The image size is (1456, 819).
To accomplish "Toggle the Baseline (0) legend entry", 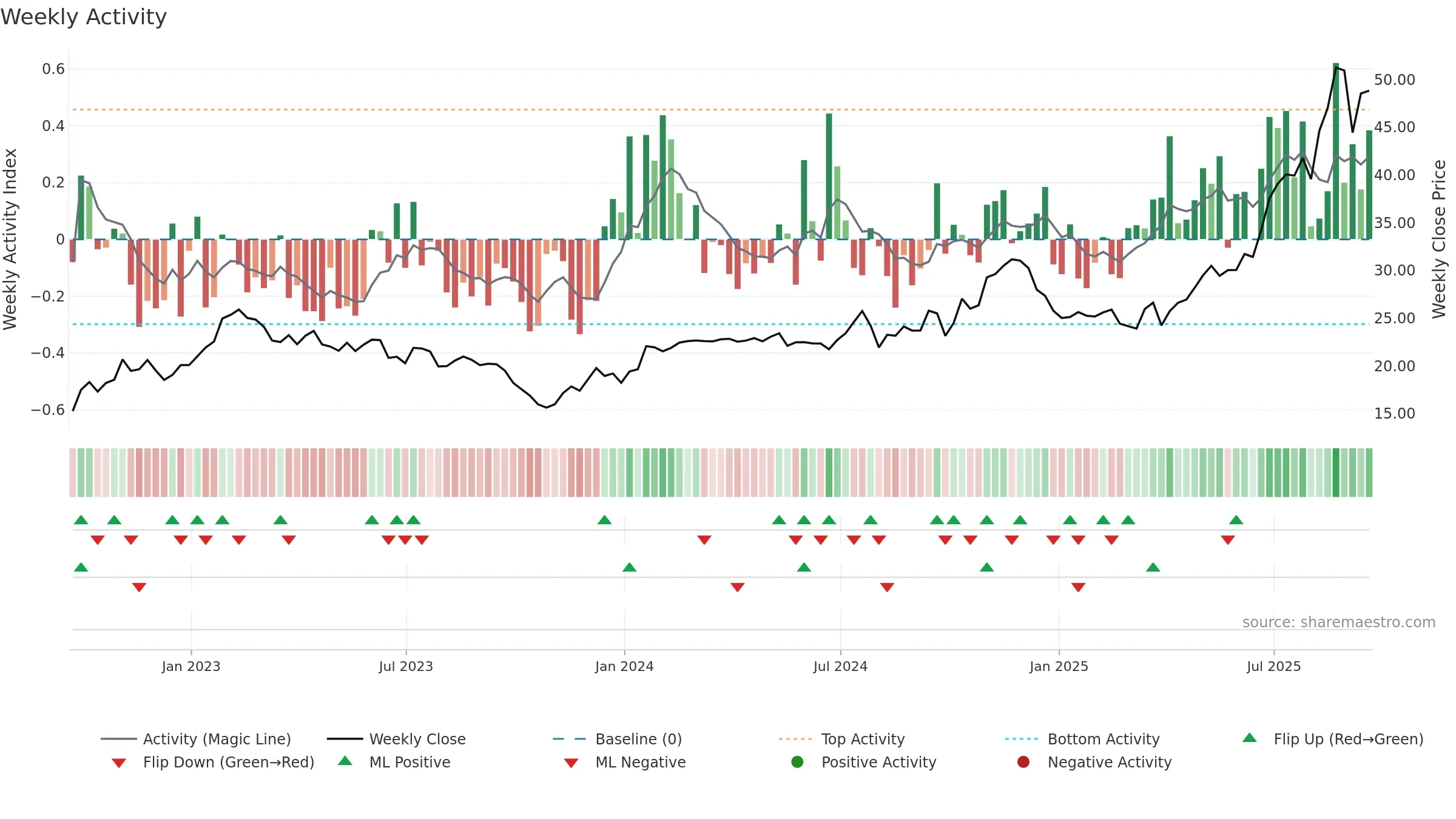I will click(x=618, y=739).
